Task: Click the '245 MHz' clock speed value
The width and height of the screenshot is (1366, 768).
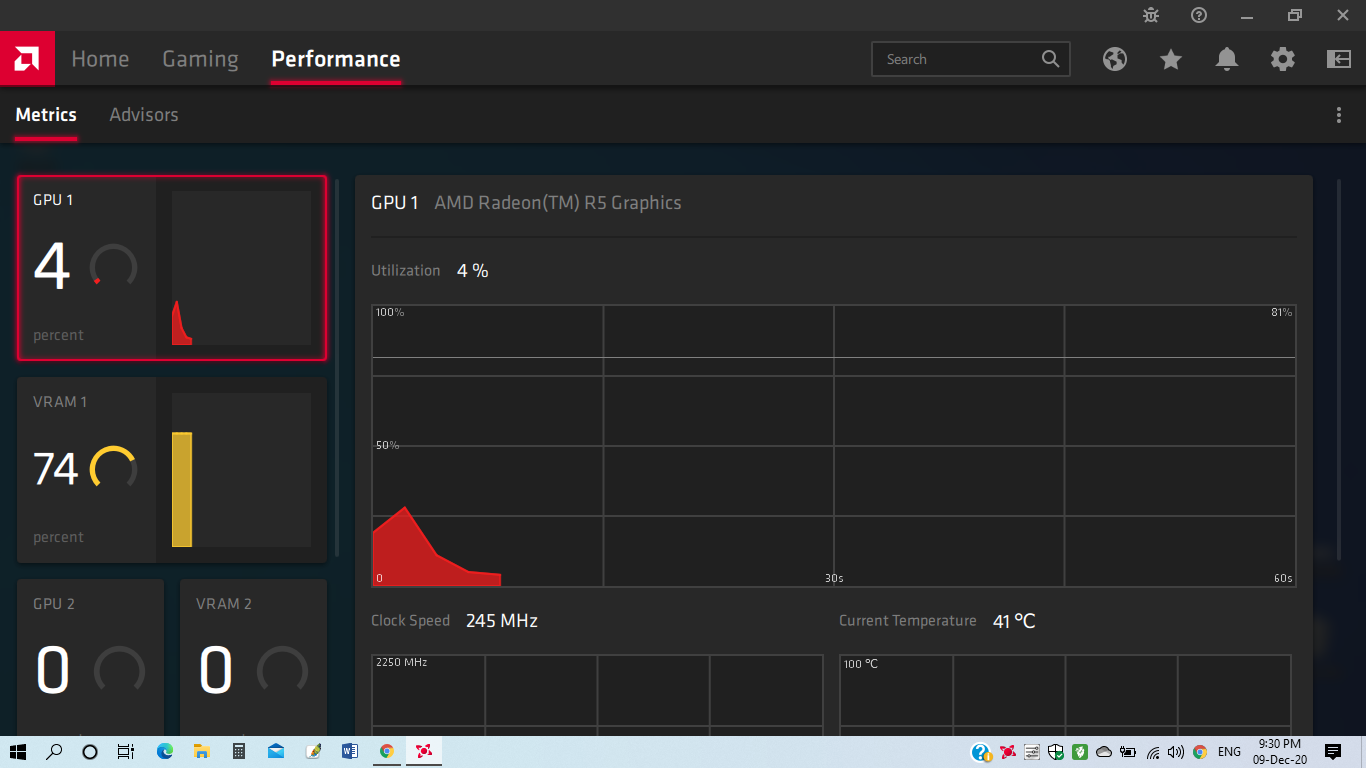Action: [x=502, y=621]
